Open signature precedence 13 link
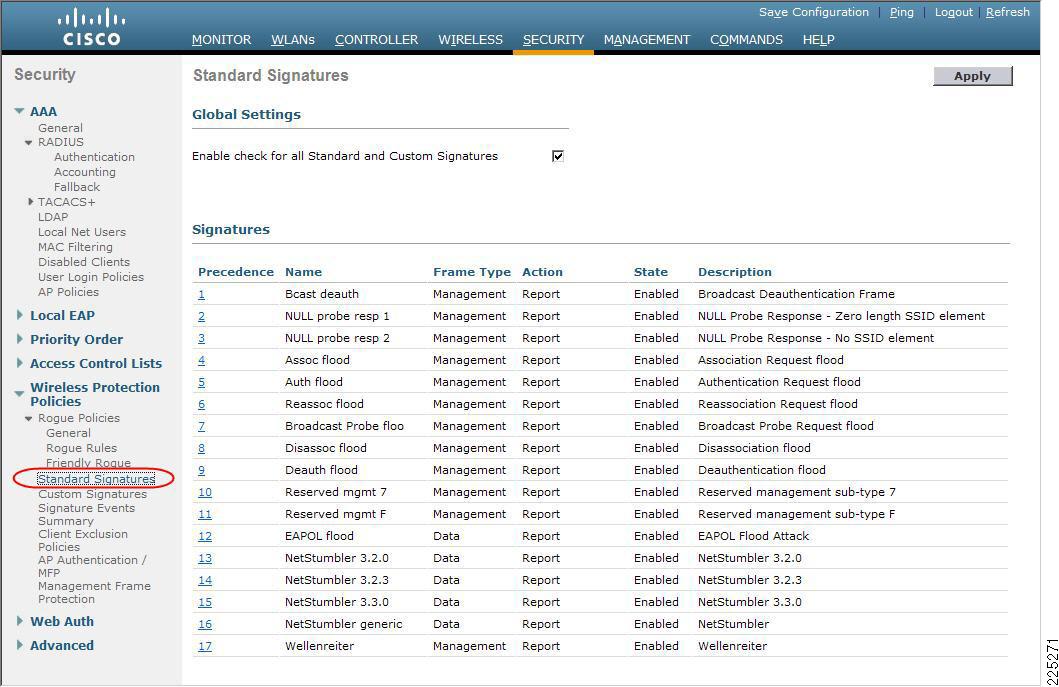Screen dimensions: 1059x687 [x=205, y=559]
